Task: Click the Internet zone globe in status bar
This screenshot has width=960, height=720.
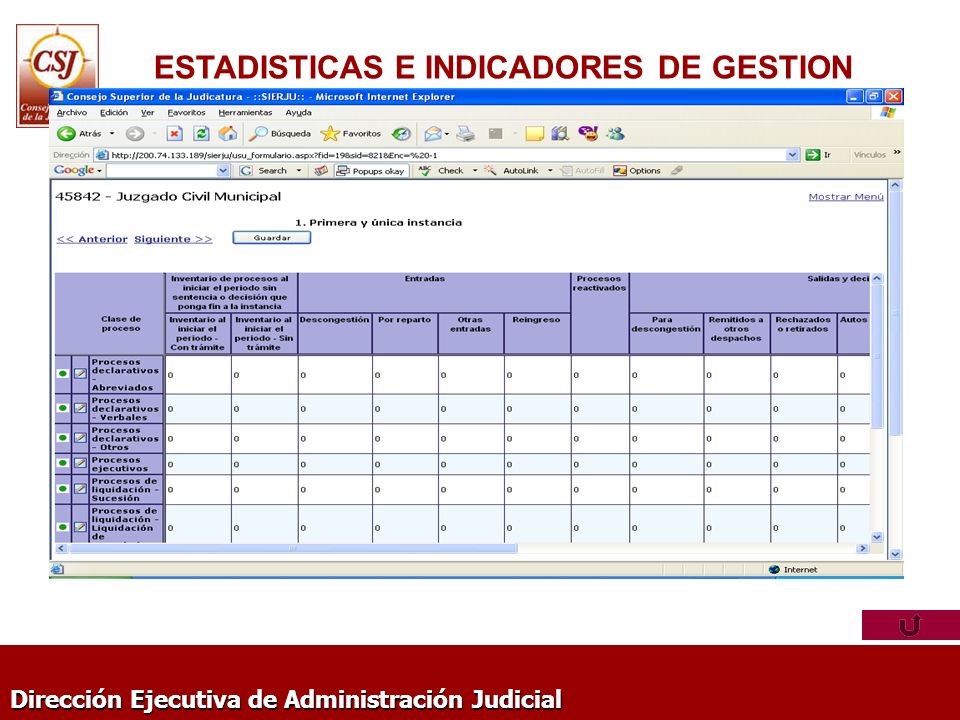Action: (x=774, y=569)
